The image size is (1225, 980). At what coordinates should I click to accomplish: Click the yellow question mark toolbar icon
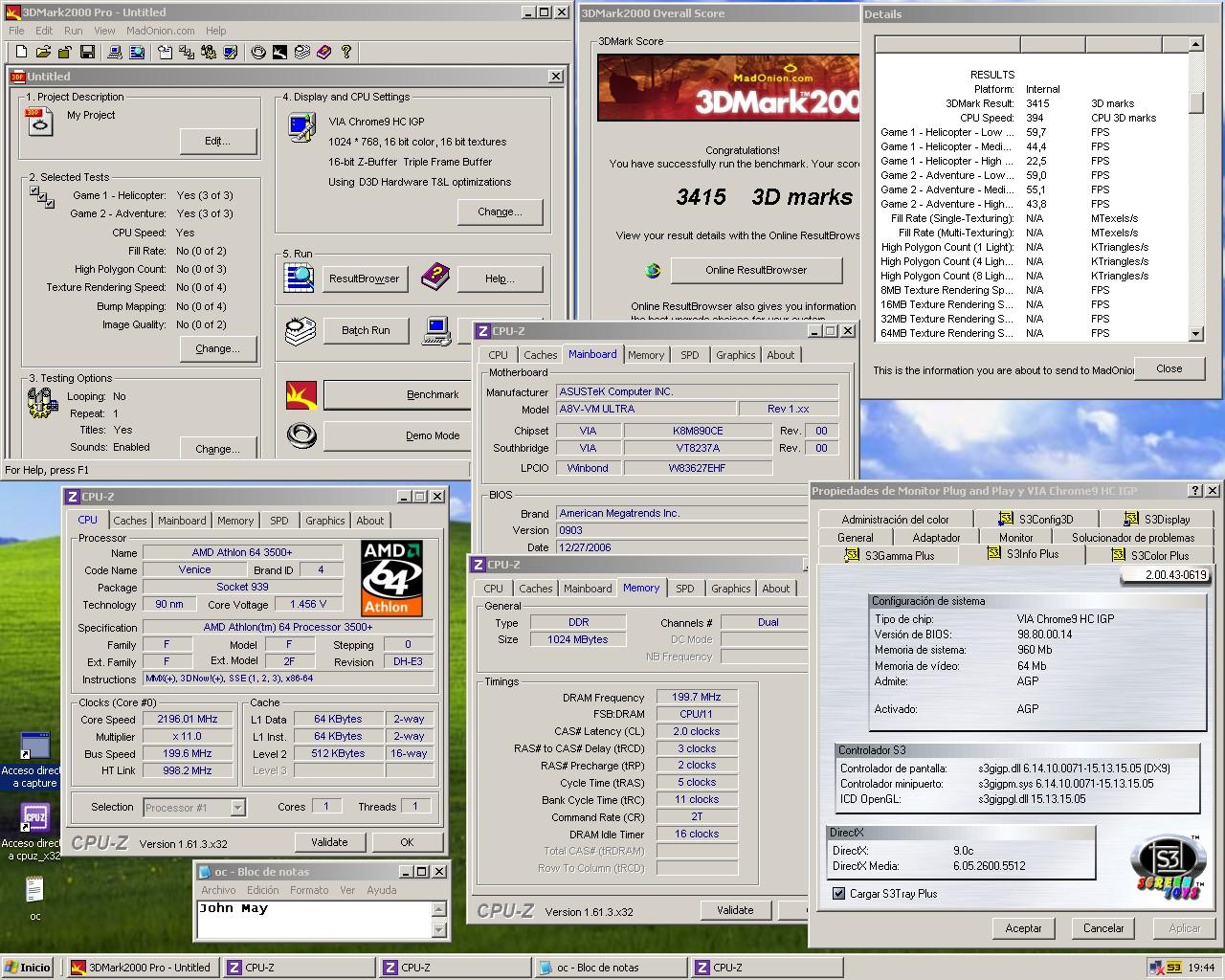pyautogui.click(x=346, y=52)
